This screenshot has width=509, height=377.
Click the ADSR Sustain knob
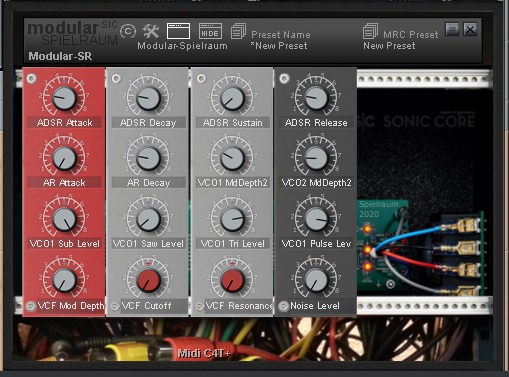232,98
